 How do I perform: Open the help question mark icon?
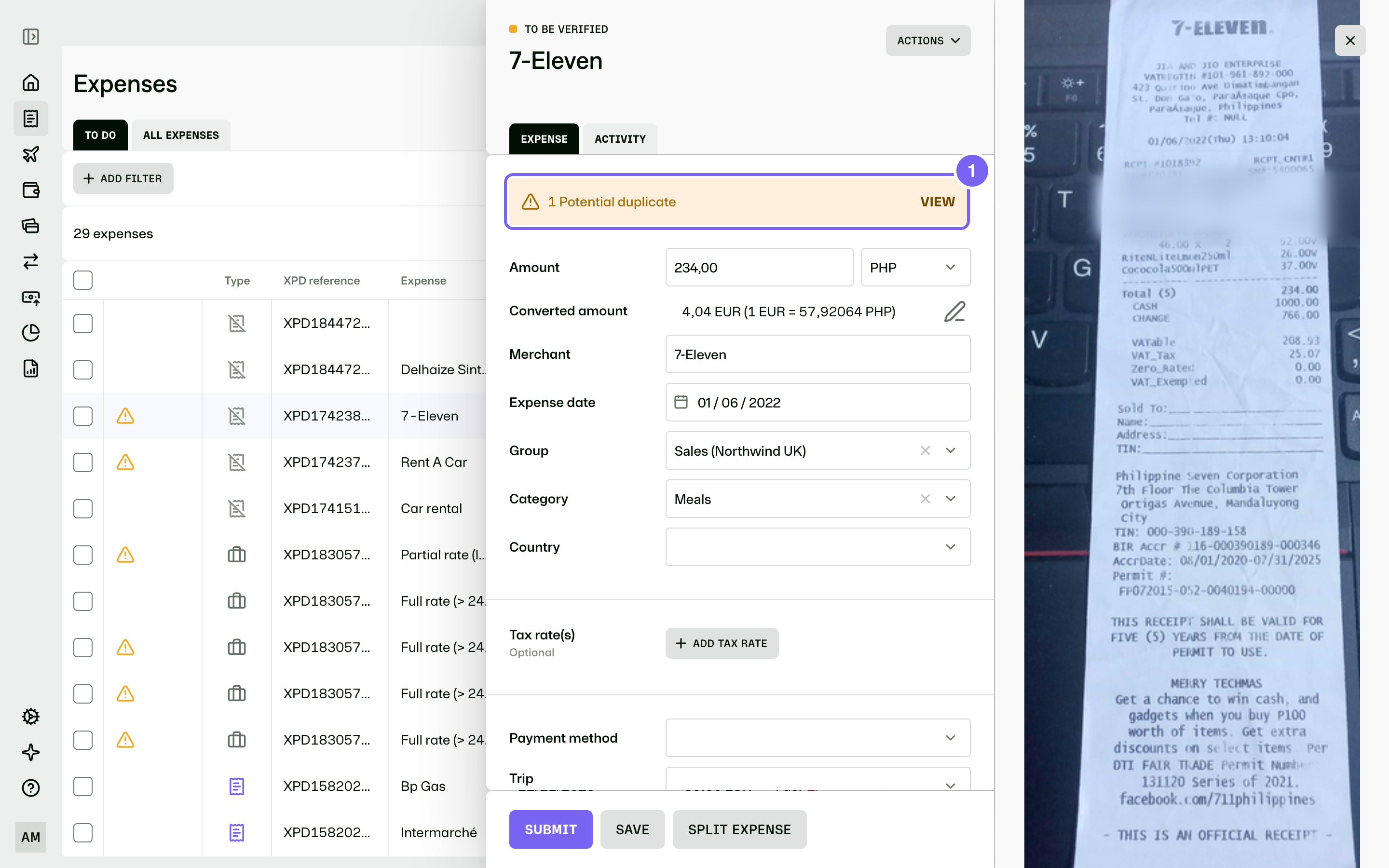pos(31,787)
